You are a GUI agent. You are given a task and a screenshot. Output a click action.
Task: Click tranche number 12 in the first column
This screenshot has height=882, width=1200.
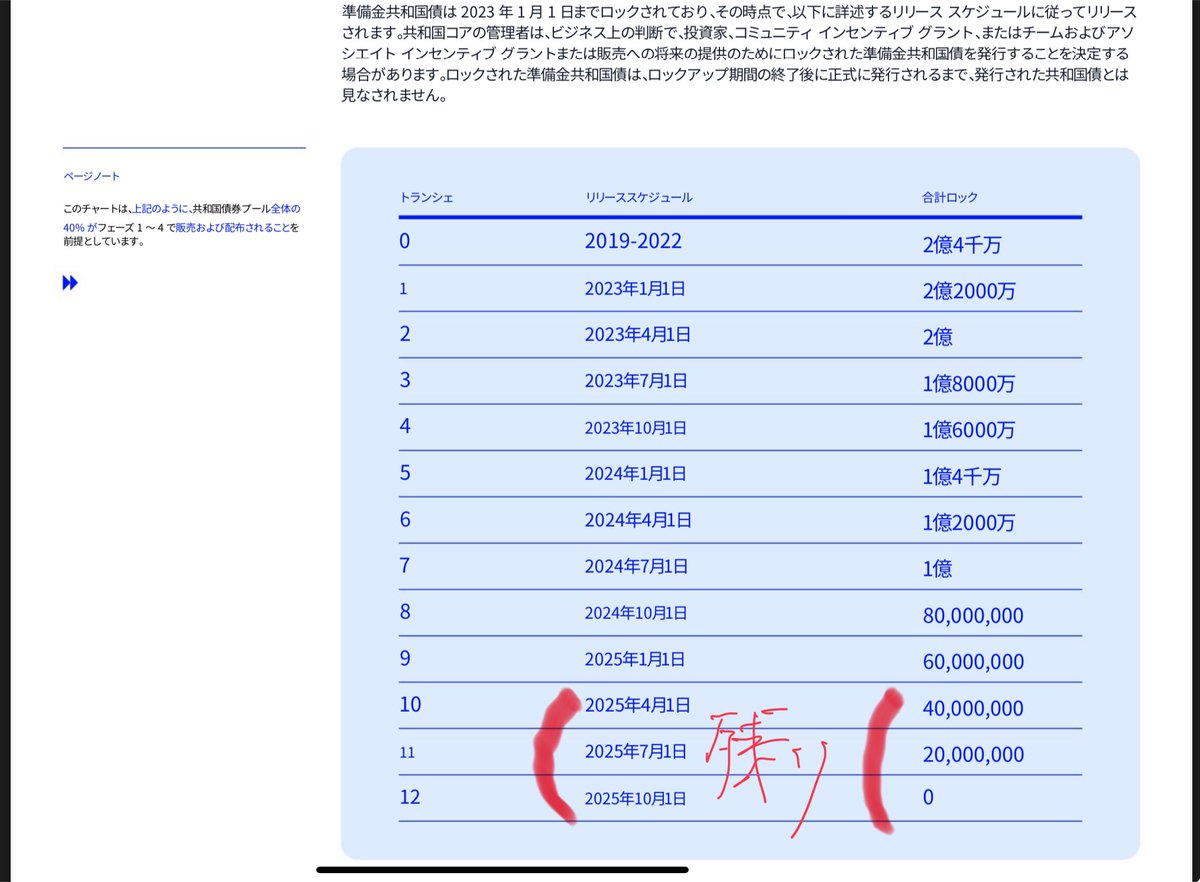(x=410, y=797)
